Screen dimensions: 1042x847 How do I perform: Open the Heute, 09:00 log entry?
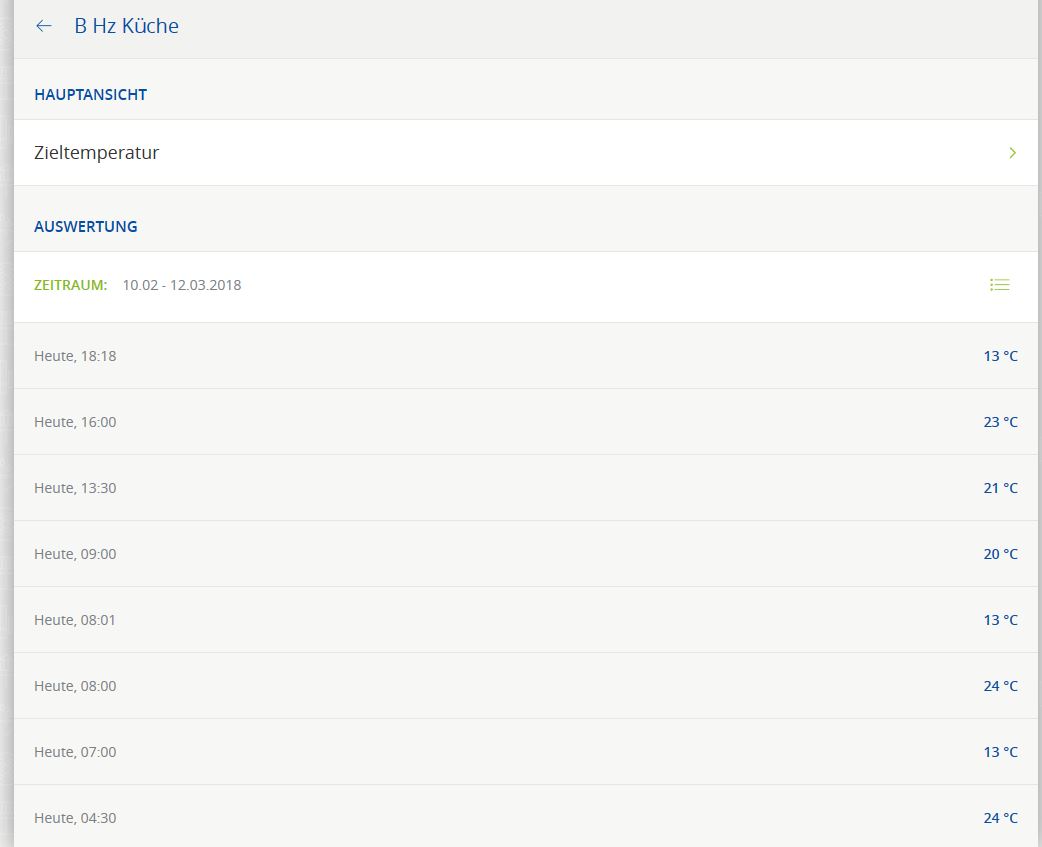pos(75,554)
